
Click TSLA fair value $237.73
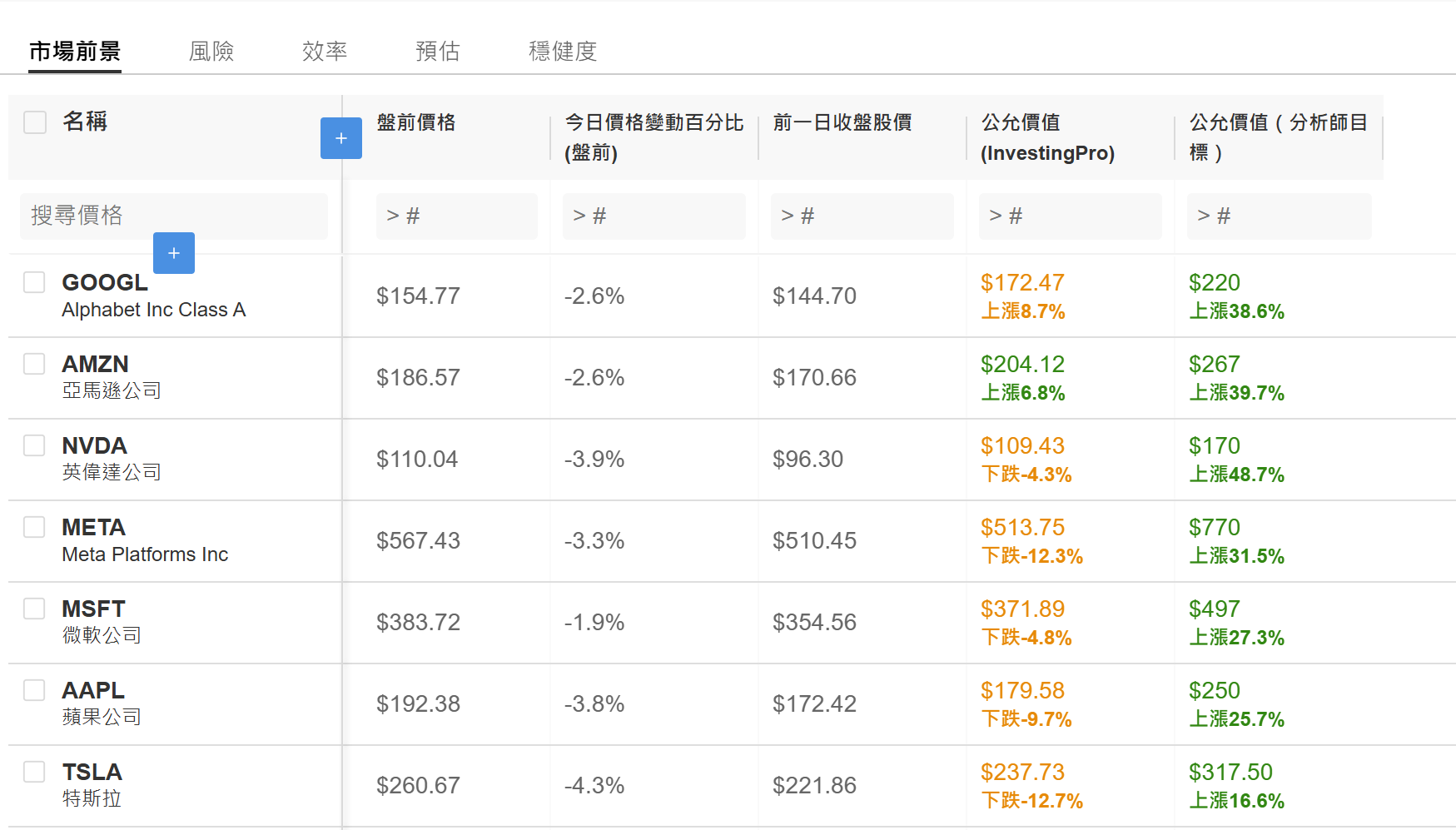1022,772
